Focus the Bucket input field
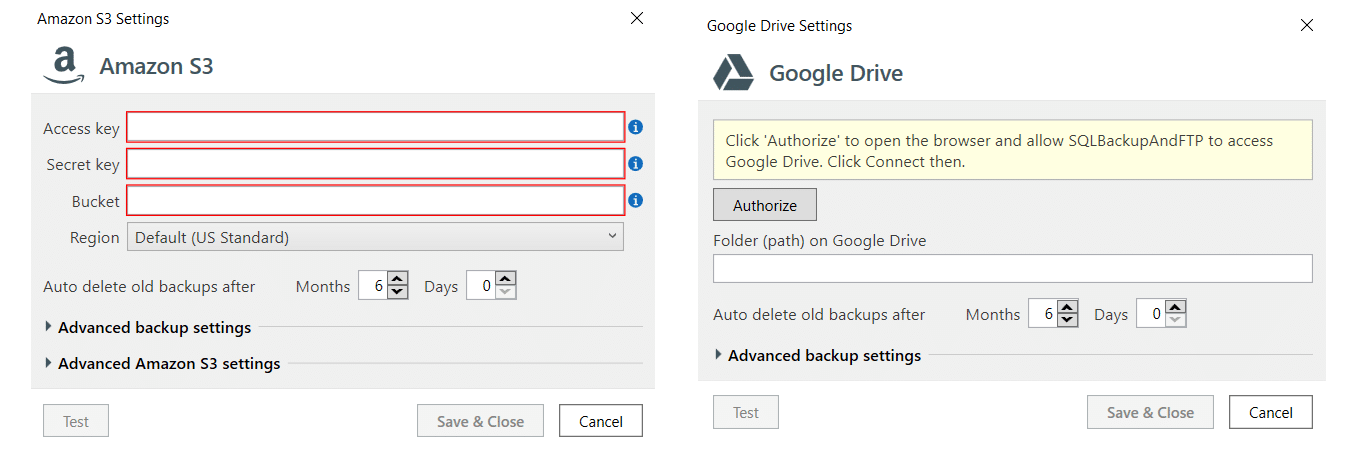This screenshot has width=1350, height=450. 376,201
